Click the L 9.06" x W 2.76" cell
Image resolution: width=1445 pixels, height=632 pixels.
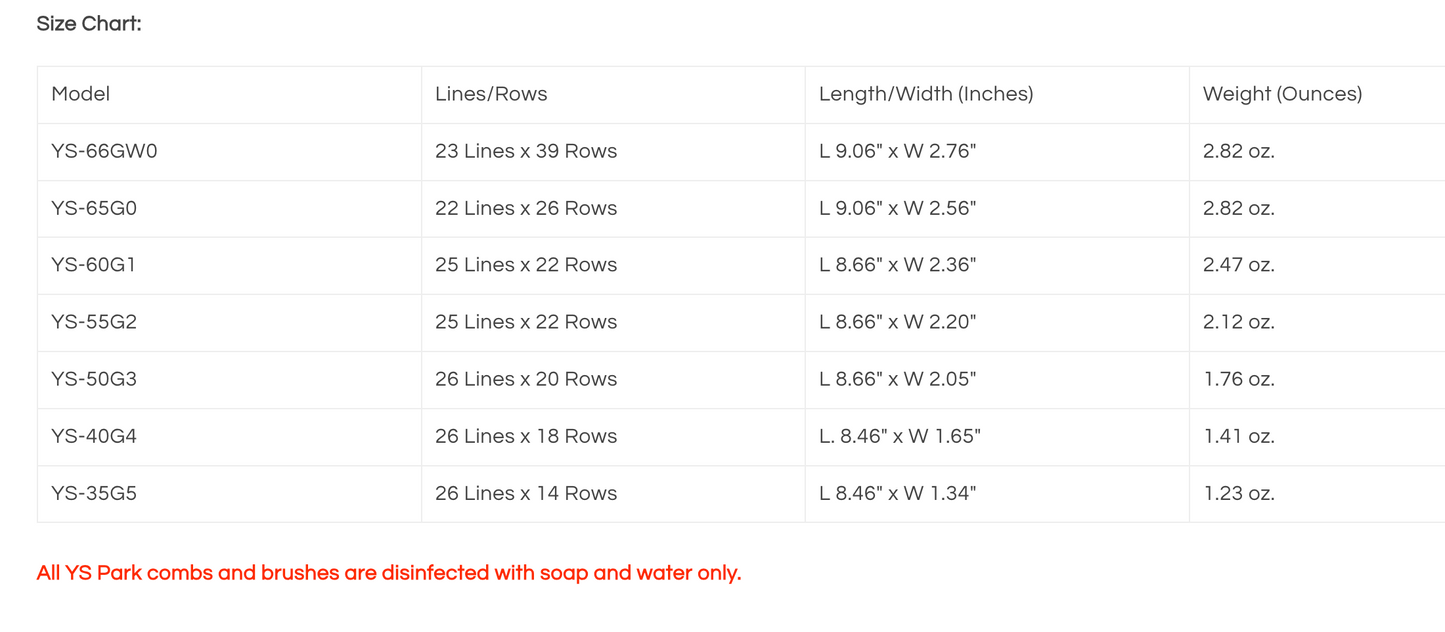pyautogui.click(x=897, y=151)
